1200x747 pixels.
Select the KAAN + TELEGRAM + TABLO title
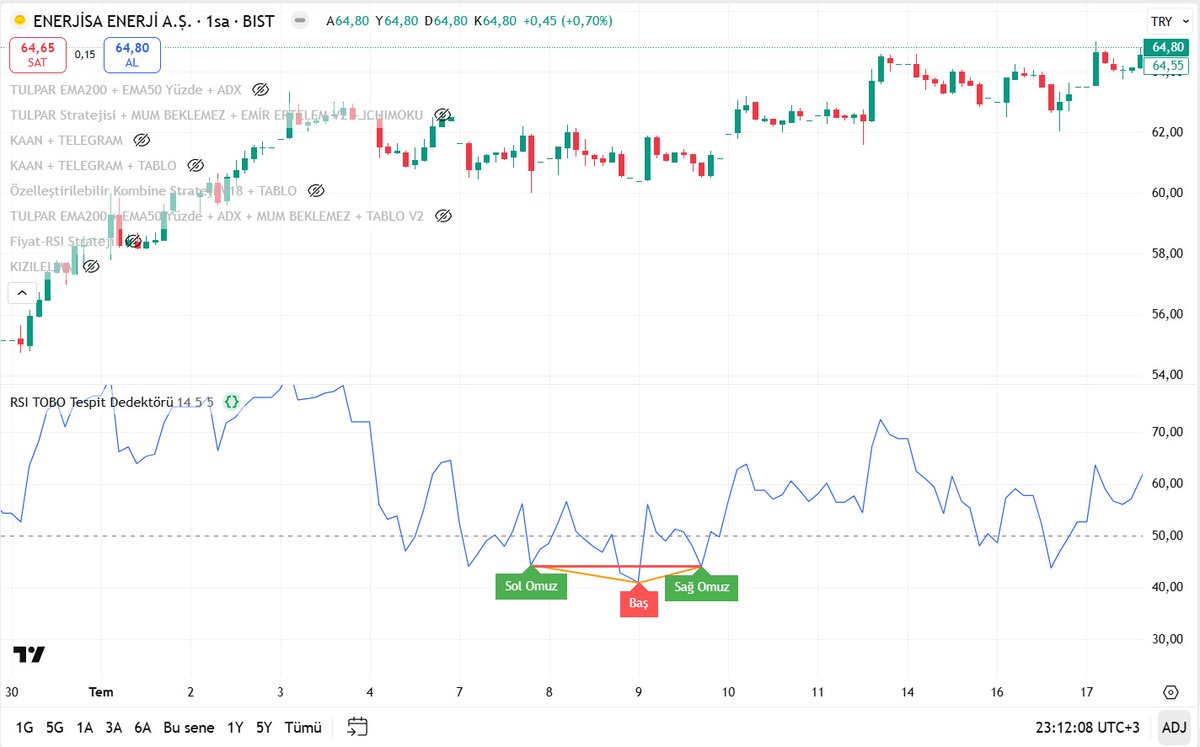(x=93, y=165)
